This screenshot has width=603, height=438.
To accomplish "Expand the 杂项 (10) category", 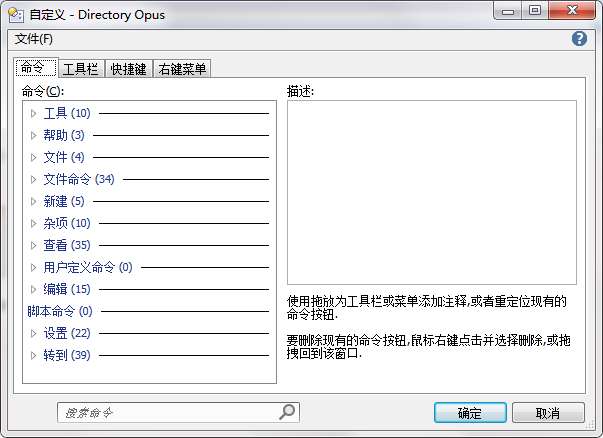I will click(33, 223).
